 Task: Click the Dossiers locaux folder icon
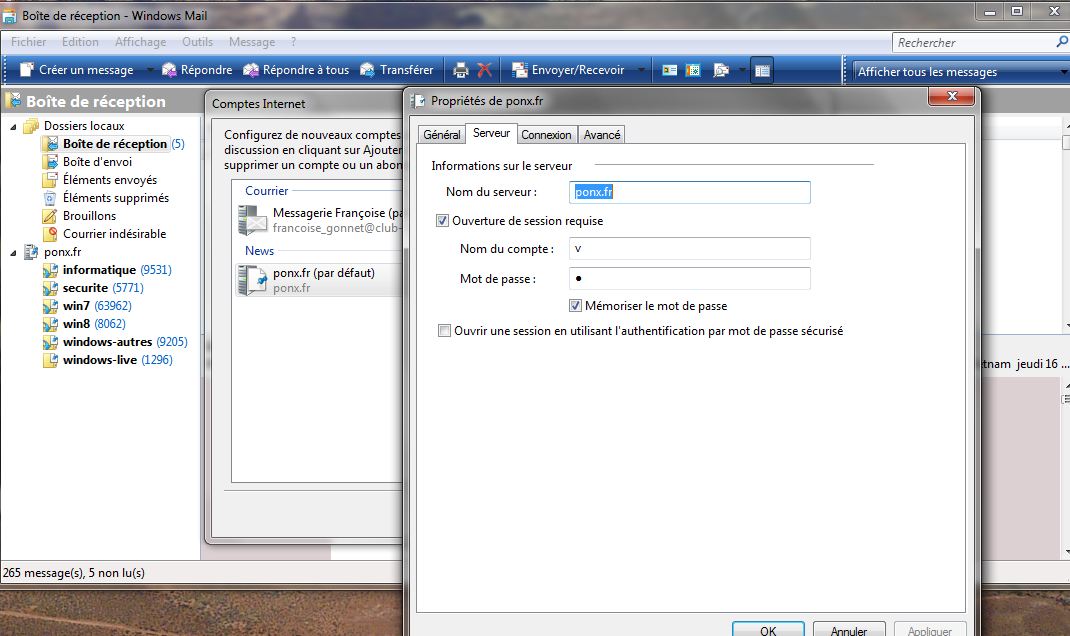coord(31,126)
